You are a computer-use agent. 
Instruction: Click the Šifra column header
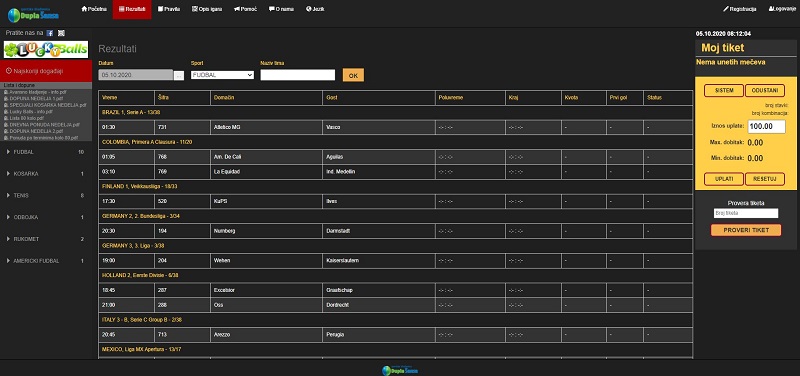click(x=182, y=97)
